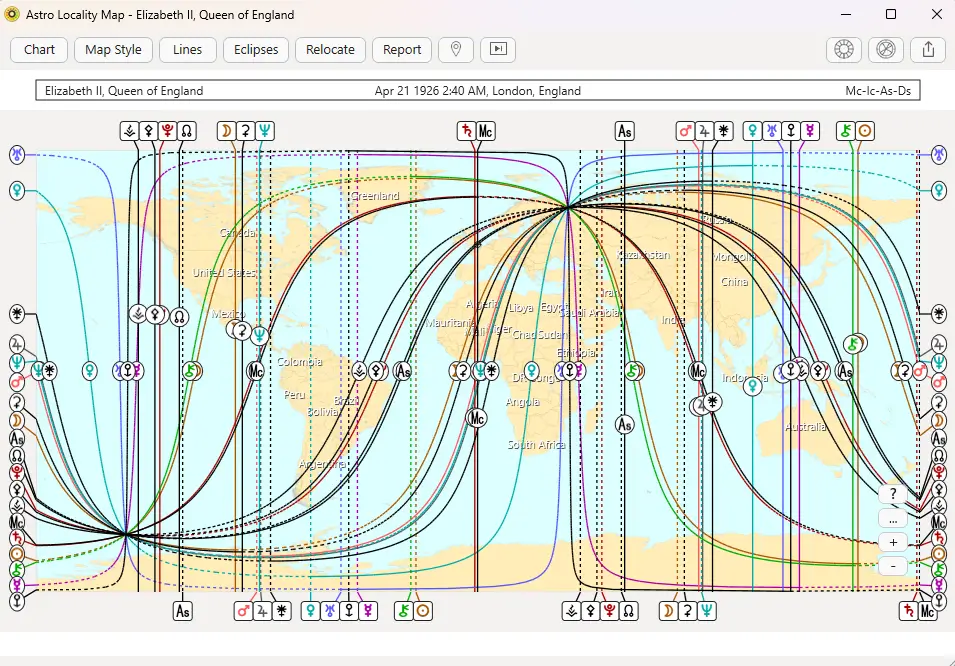Select blue Uranus box above the map
This screenshot has width=955, height=666.
pyautogui.click(x=772, y=131)
